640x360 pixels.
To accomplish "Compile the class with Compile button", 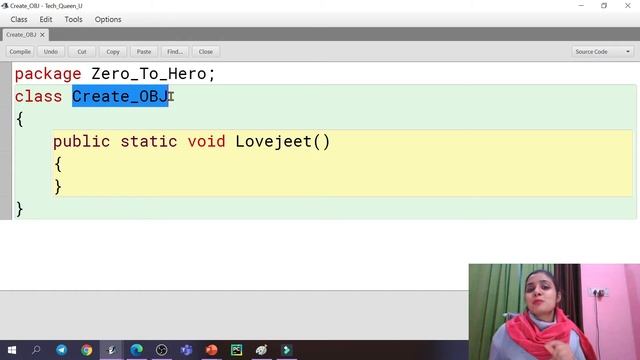I will pos(20,51).
